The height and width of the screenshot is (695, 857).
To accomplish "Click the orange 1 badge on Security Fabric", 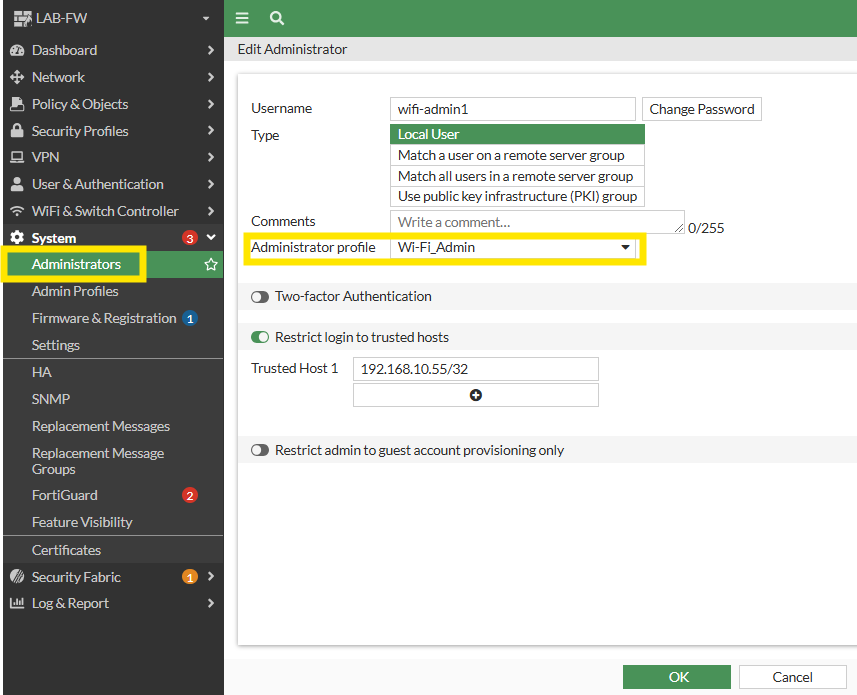I will 190,577.
